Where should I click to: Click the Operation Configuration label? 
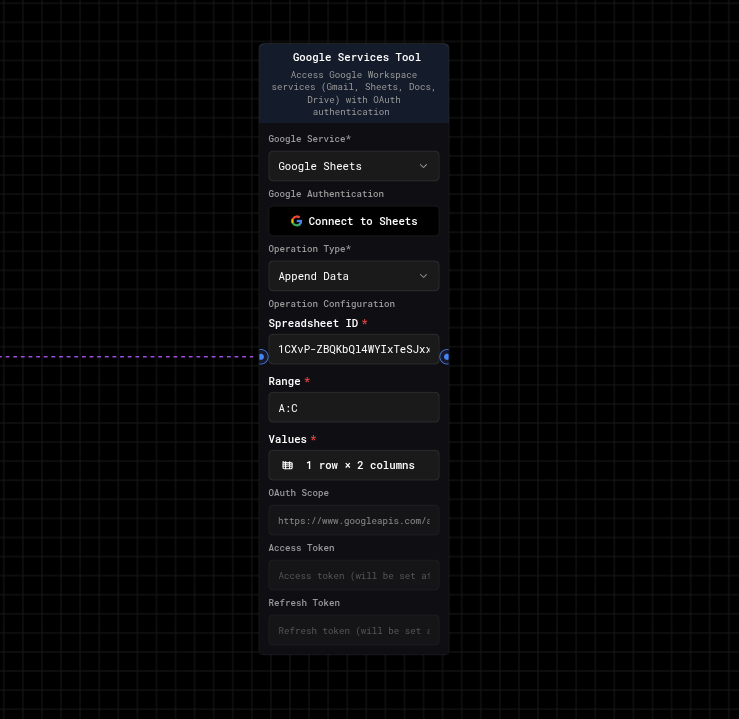331,304
